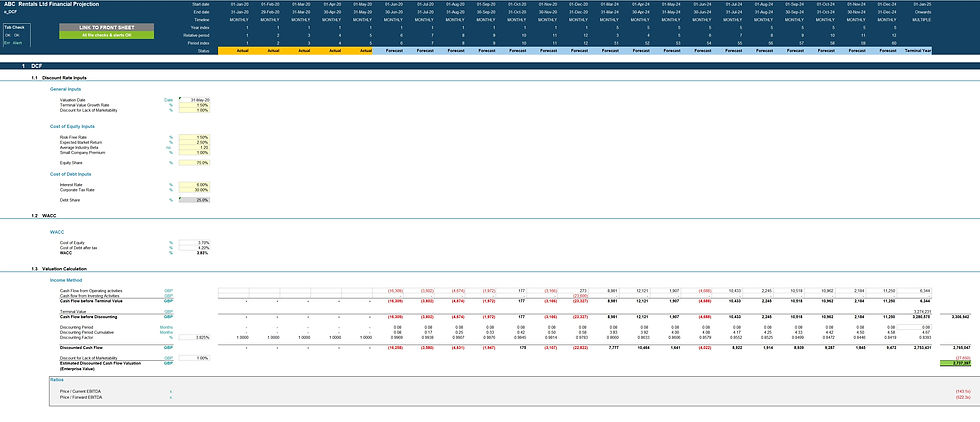Click the 'Cash Flow from Operating activities' label

click(91, 291)
